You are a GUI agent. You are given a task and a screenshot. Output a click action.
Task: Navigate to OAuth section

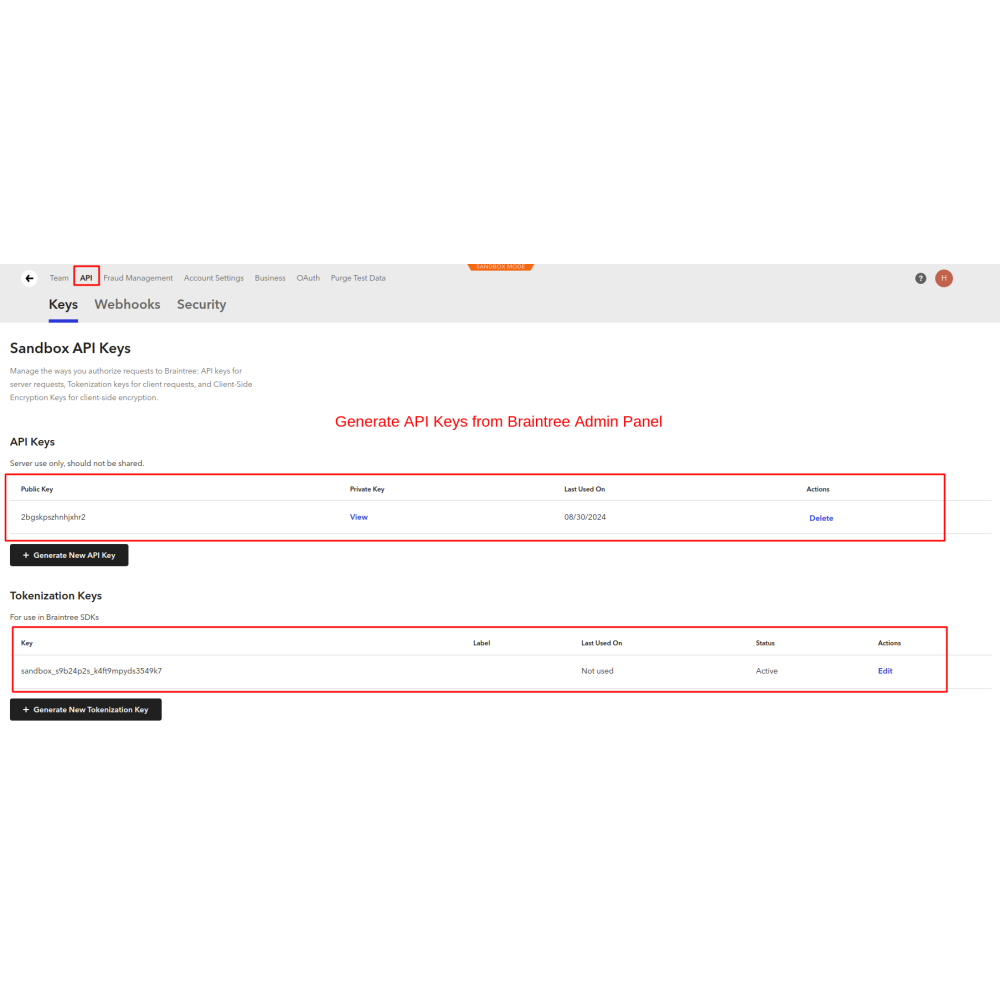pos(308,278)
